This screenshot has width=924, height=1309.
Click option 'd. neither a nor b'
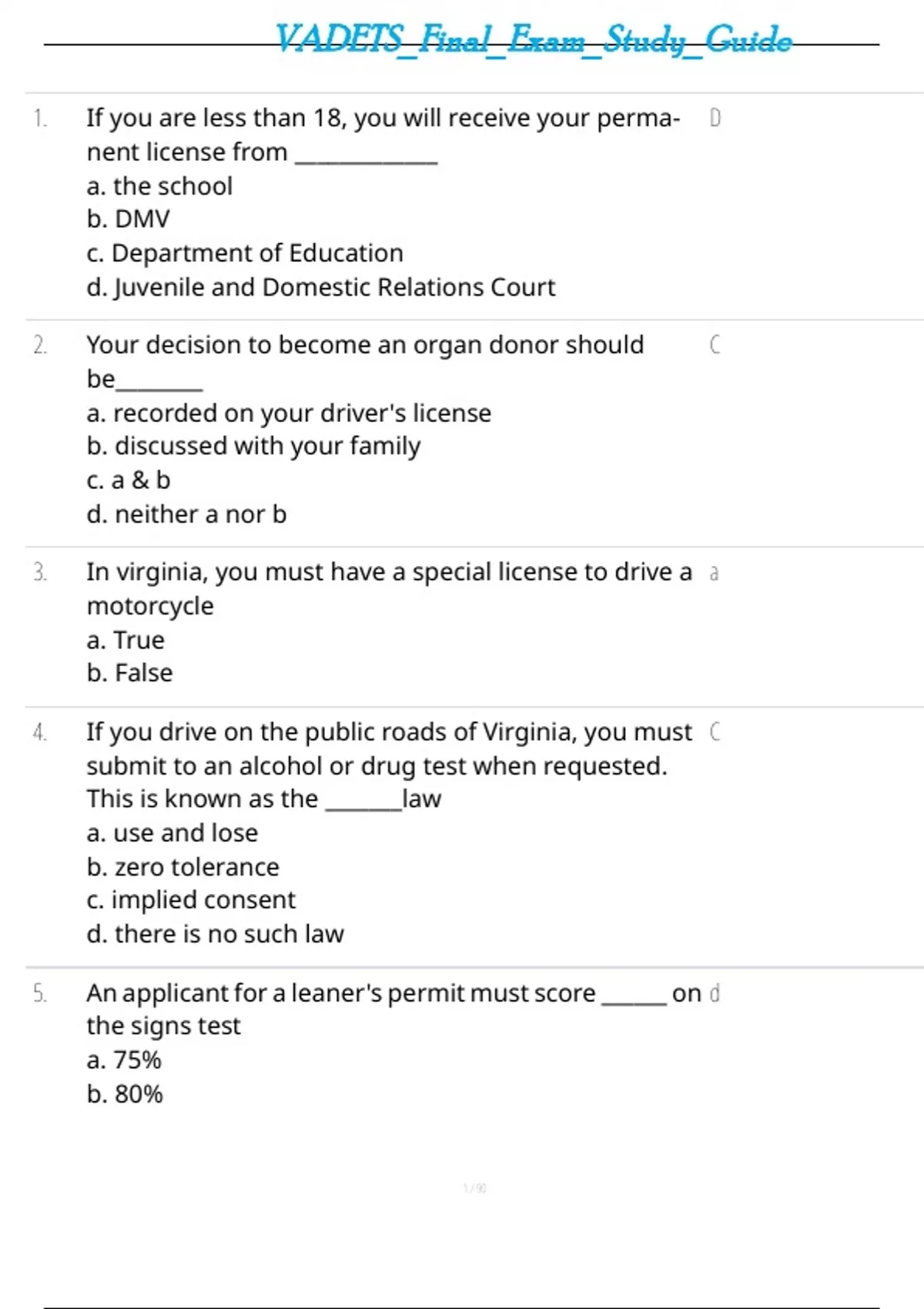click(186, 514)
